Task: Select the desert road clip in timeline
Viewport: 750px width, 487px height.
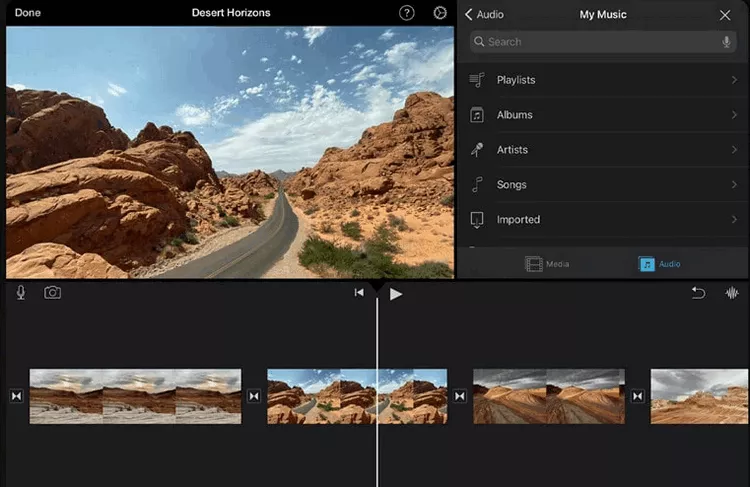Action: point(357,396)
